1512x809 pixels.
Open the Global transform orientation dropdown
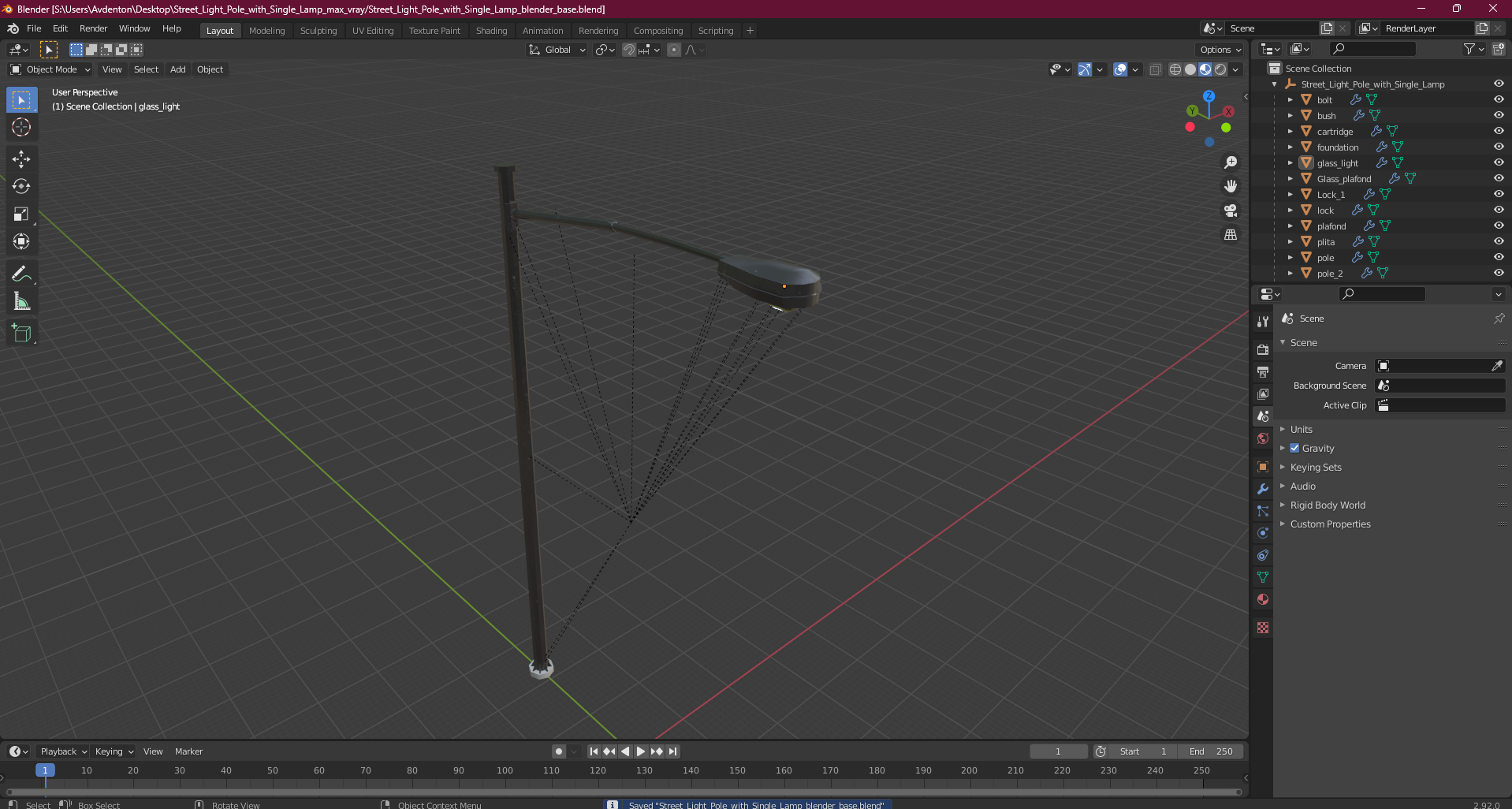coord(557,50)
